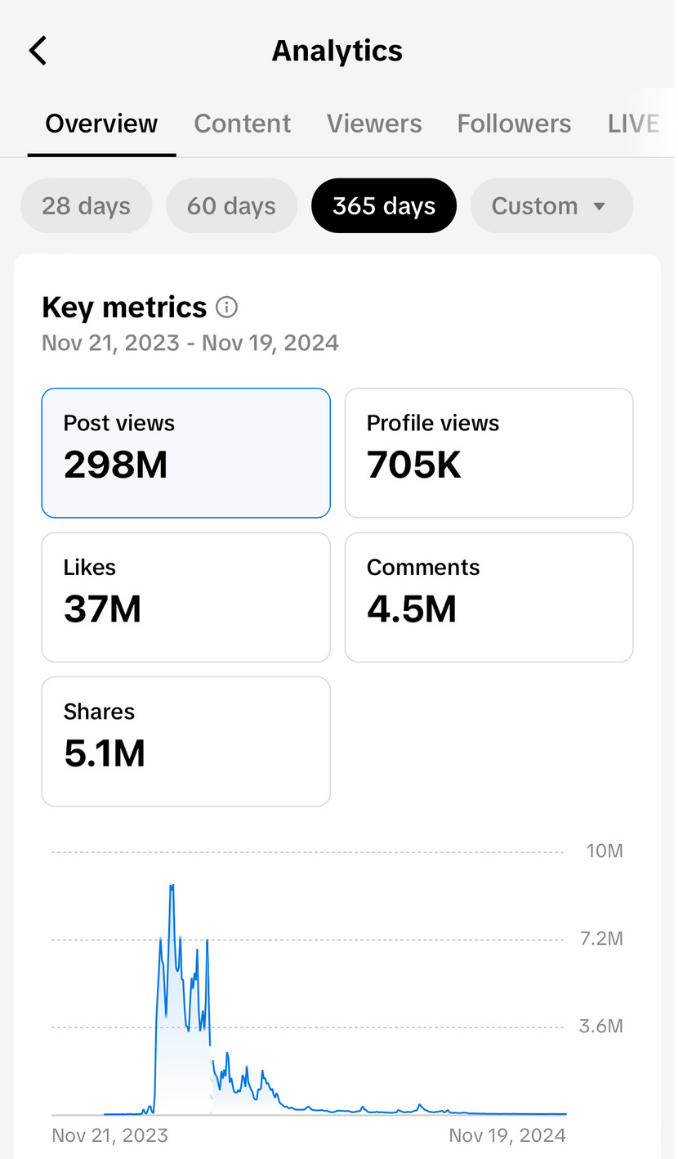Open the Key metrics info icon
The height and width of the screenshot is (1159, 678).
pos(227,307)
